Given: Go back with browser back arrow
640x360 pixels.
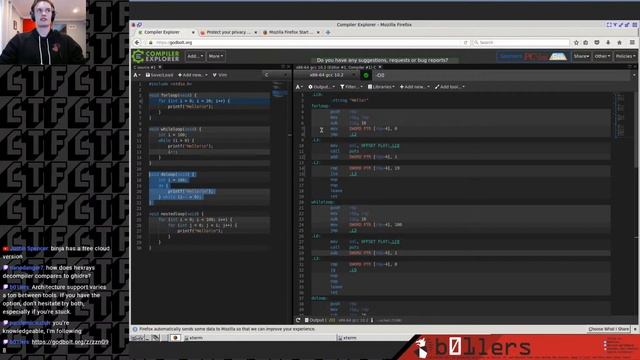Looking at the screenshot, I should [137, 42].
